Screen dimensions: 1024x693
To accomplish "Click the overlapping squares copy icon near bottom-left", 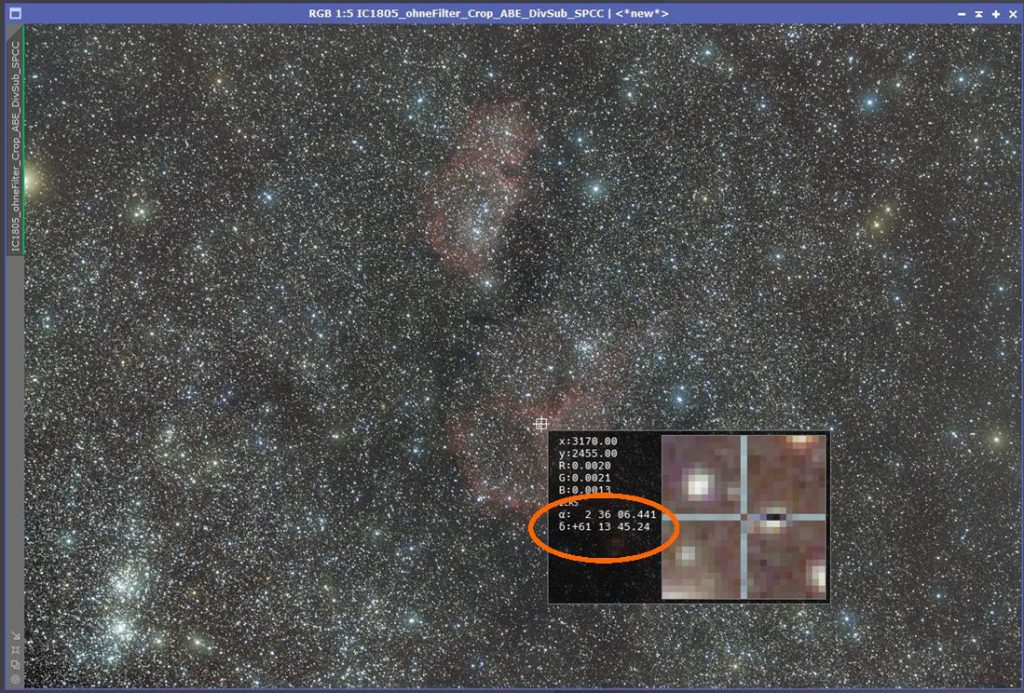I will [x=15, y=664].
